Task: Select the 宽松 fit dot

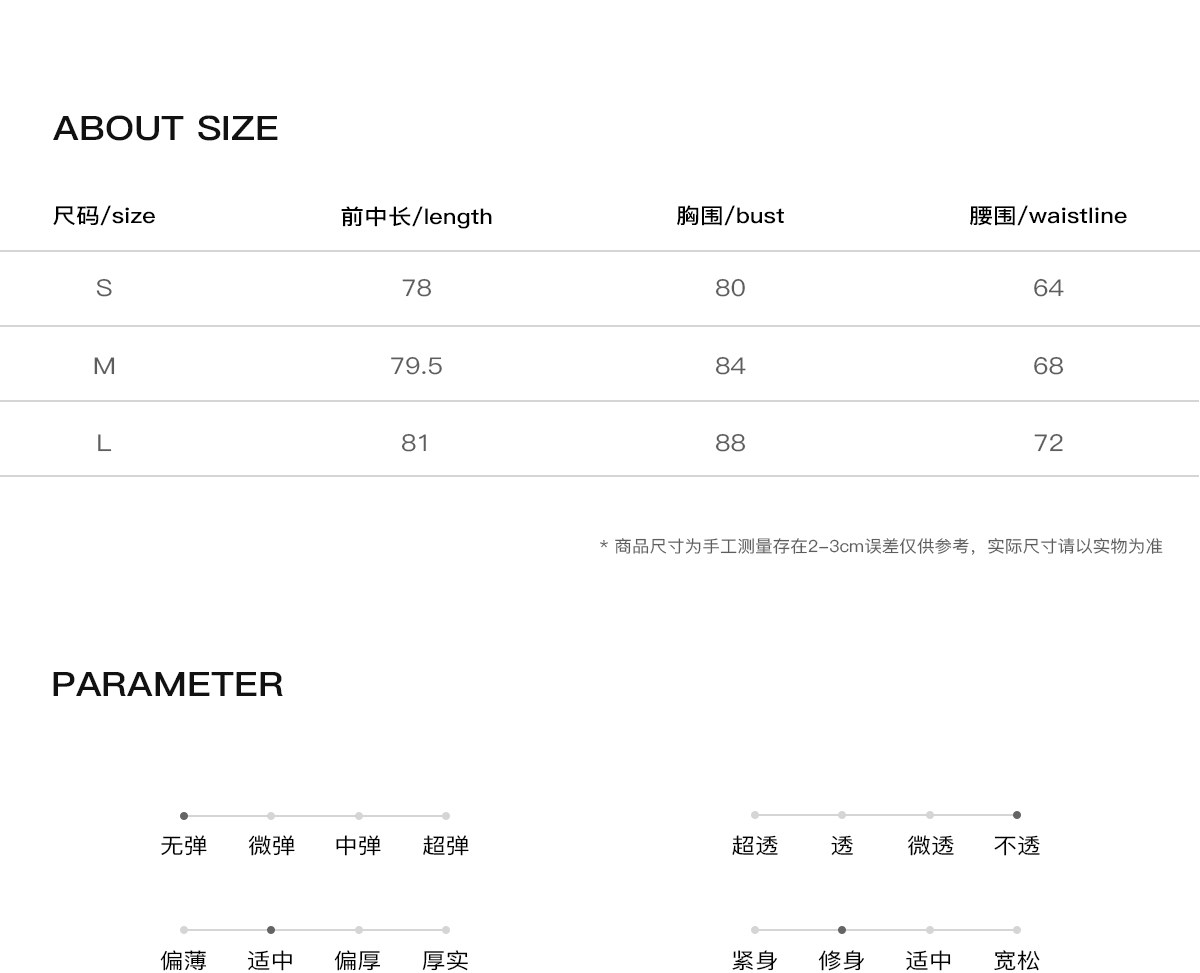Action: (x=1017, y=930)
